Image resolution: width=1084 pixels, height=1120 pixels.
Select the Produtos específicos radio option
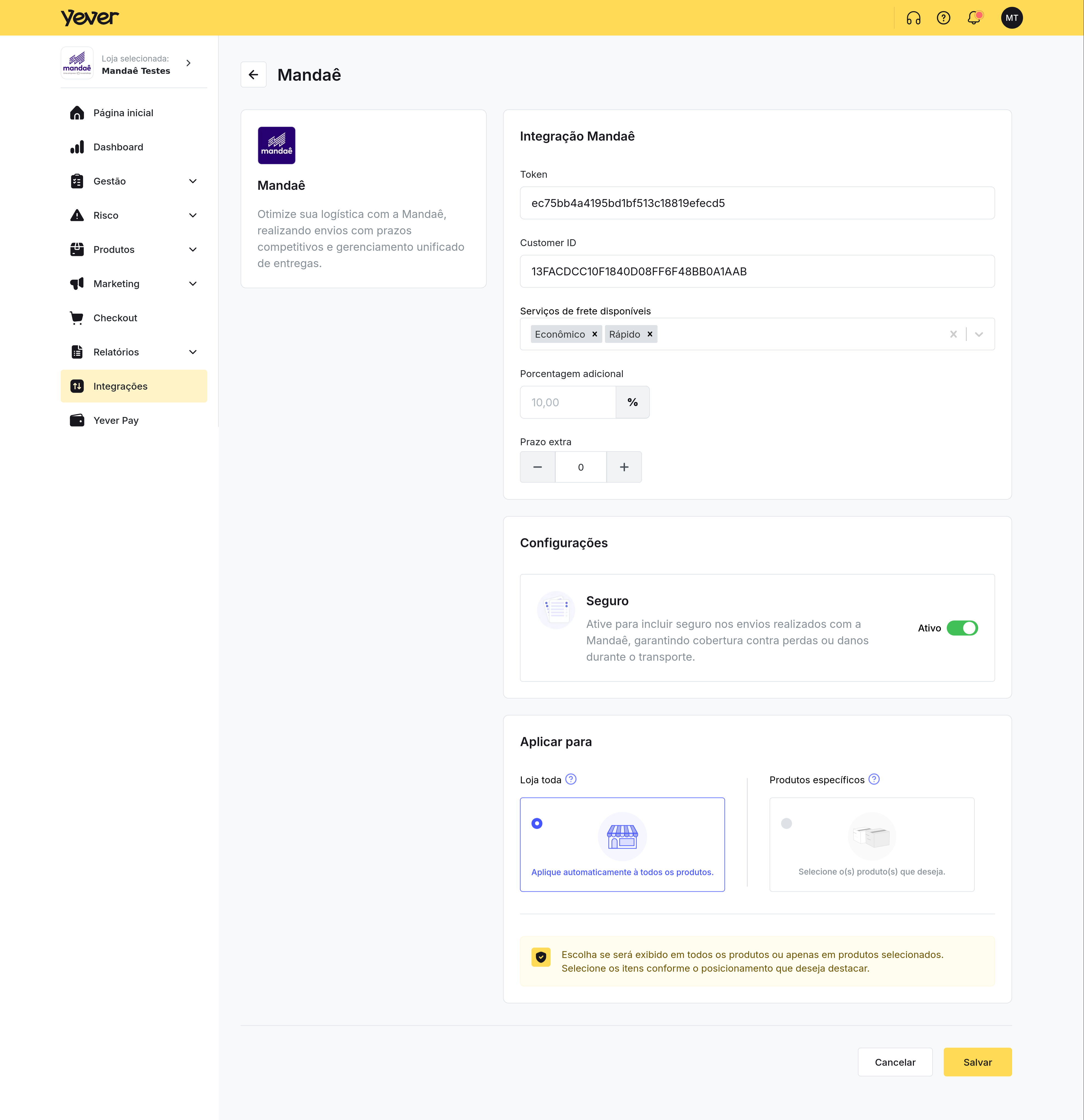coord(786,823)
